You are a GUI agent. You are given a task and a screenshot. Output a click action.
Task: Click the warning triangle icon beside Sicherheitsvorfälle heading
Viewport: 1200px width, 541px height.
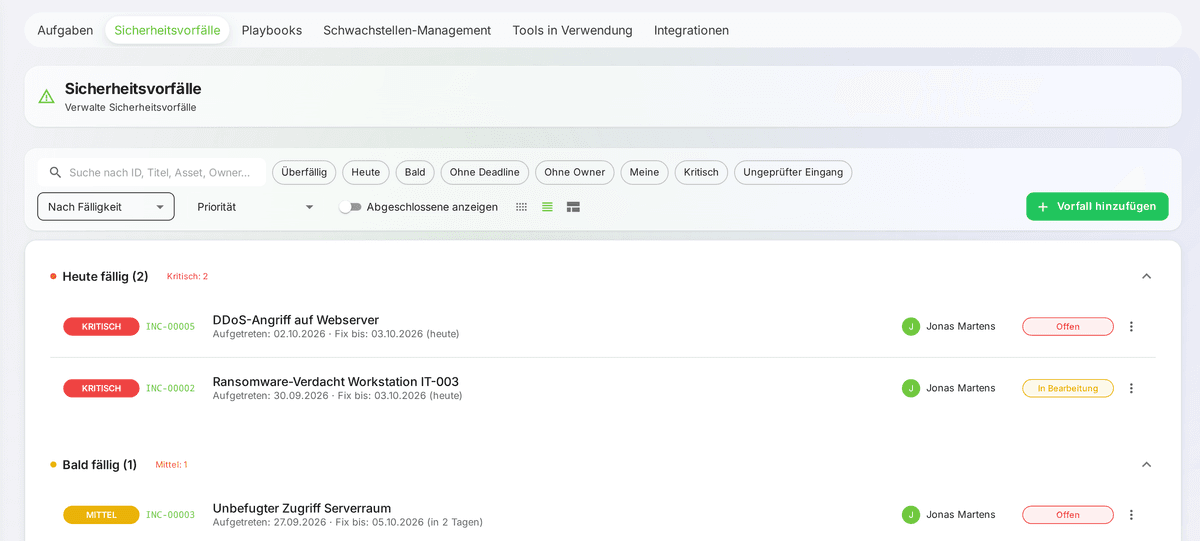tap(46, 97)
